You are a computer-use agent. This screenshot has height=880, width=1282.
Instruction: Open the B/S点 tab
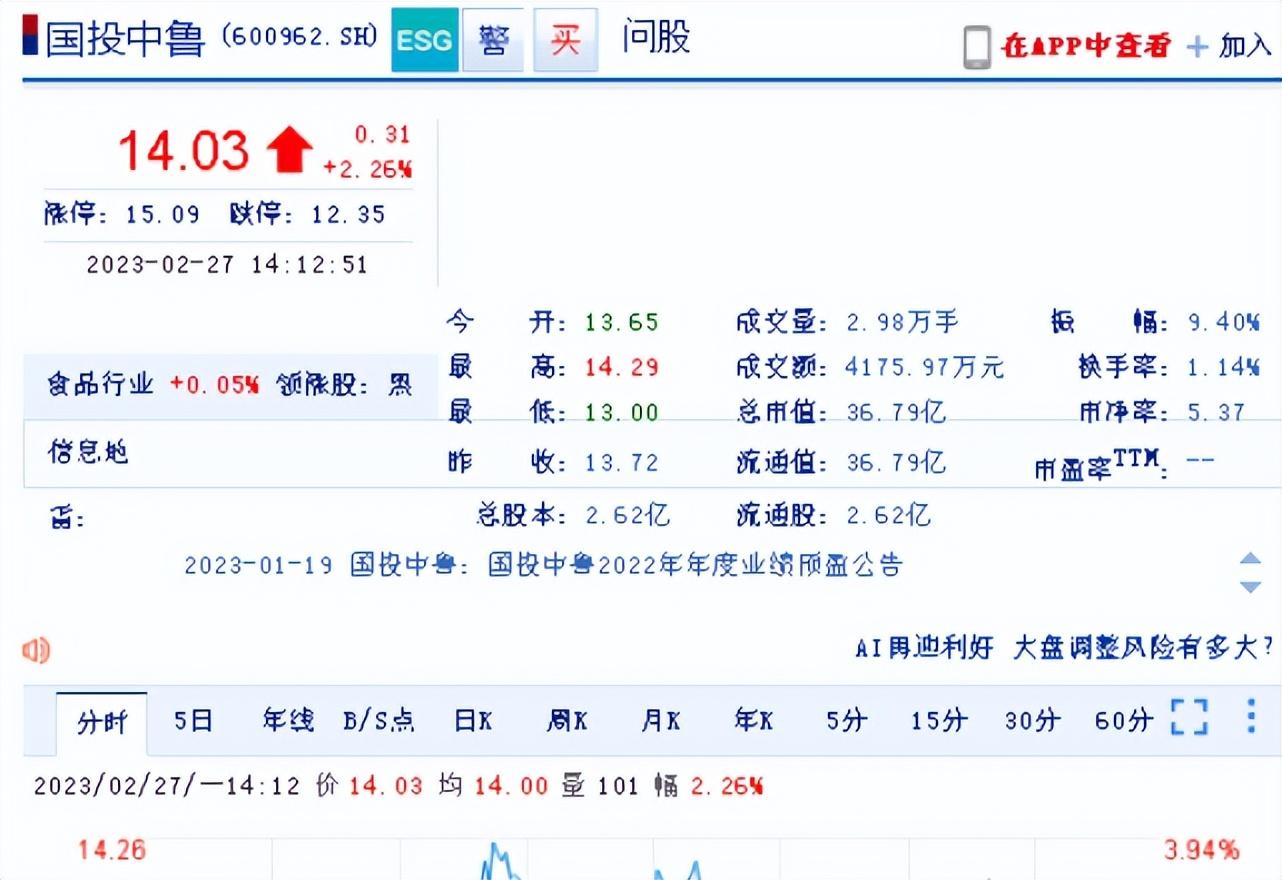pos(378,720)
